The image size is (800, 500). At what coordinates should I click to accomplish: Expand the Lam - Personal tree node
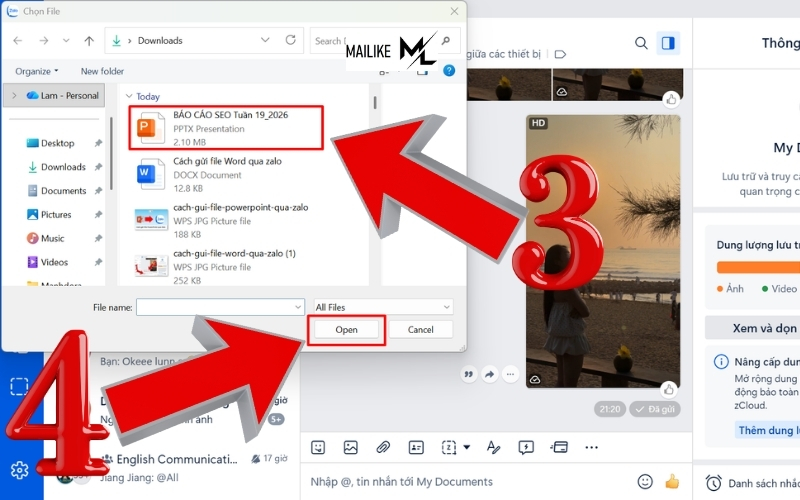14,95
